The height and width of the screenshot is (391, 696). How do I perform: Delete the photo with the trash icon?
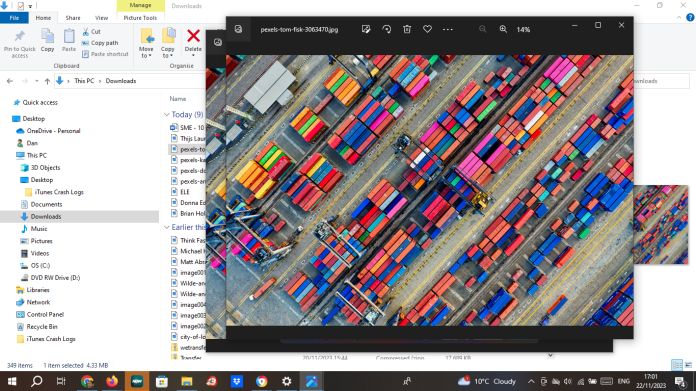point(407,29)
